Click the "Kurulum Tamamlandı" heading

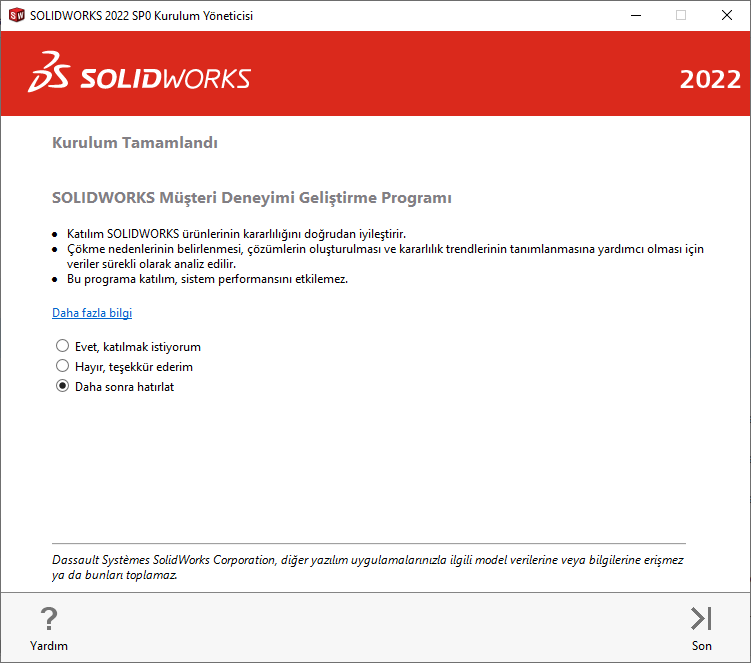(135, 143)
